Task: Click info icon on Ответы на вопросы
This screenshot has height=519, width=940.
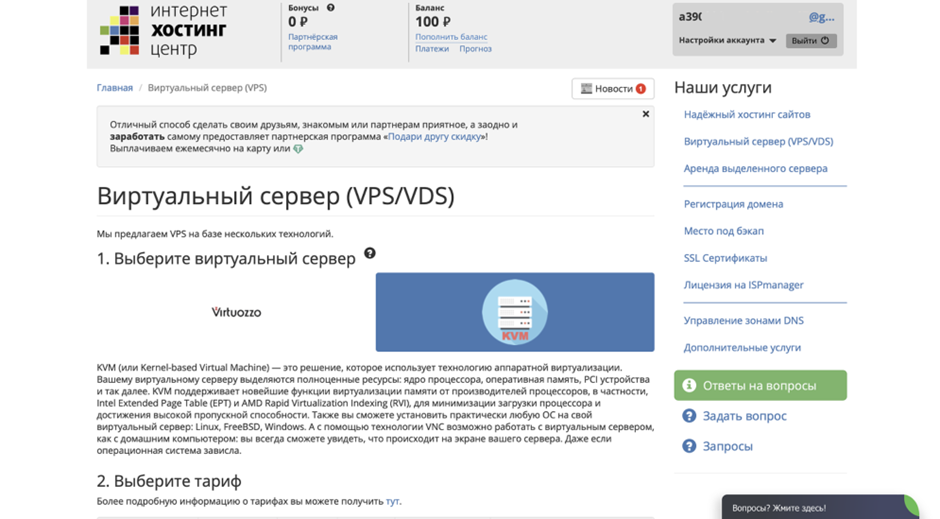Action: (x=689, y=385)
